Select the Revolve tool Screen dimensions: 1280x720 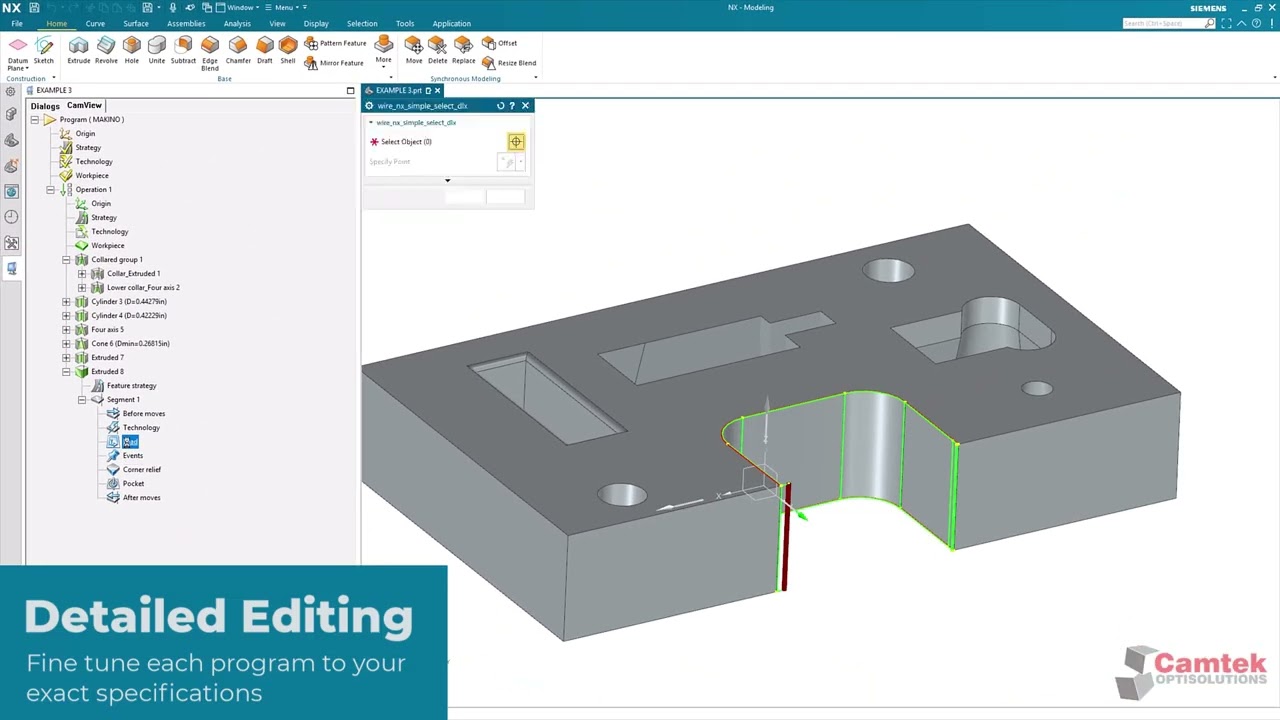point(106,50)
